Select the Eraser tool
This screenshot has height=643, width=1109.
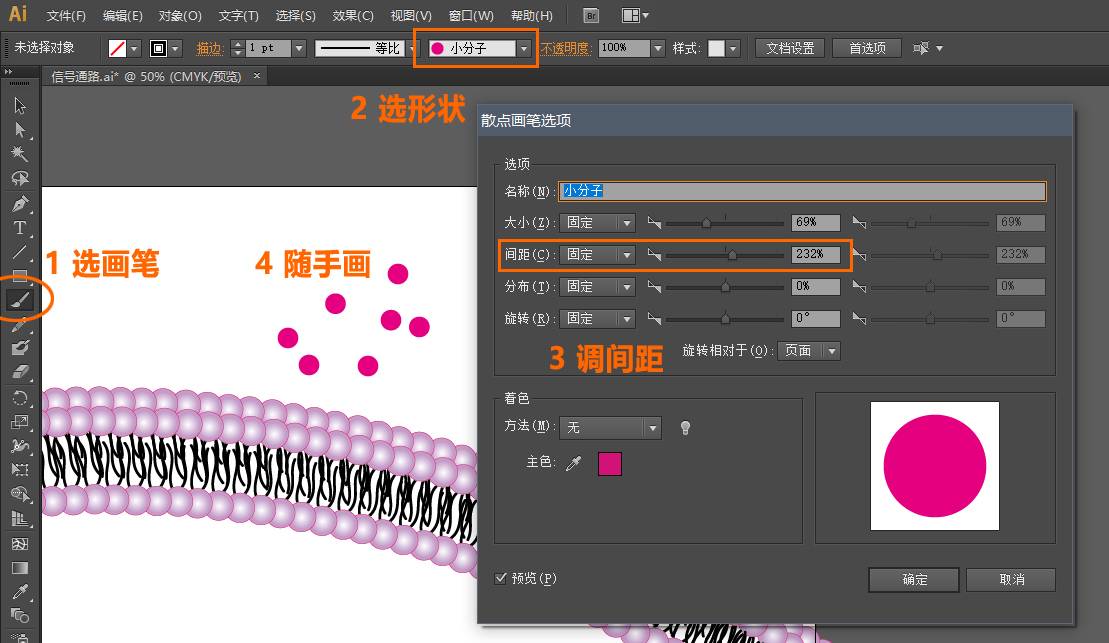click(x=20, y=372)
